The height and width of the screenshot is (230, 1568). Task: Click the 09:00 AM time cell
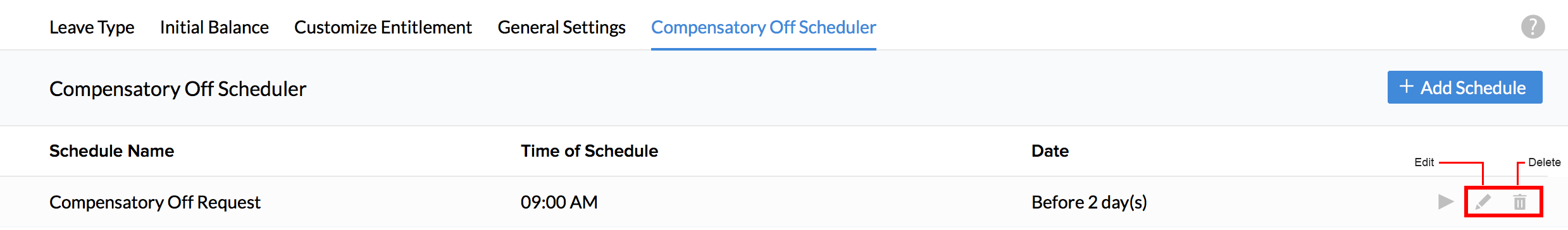[x=559, y=202]
